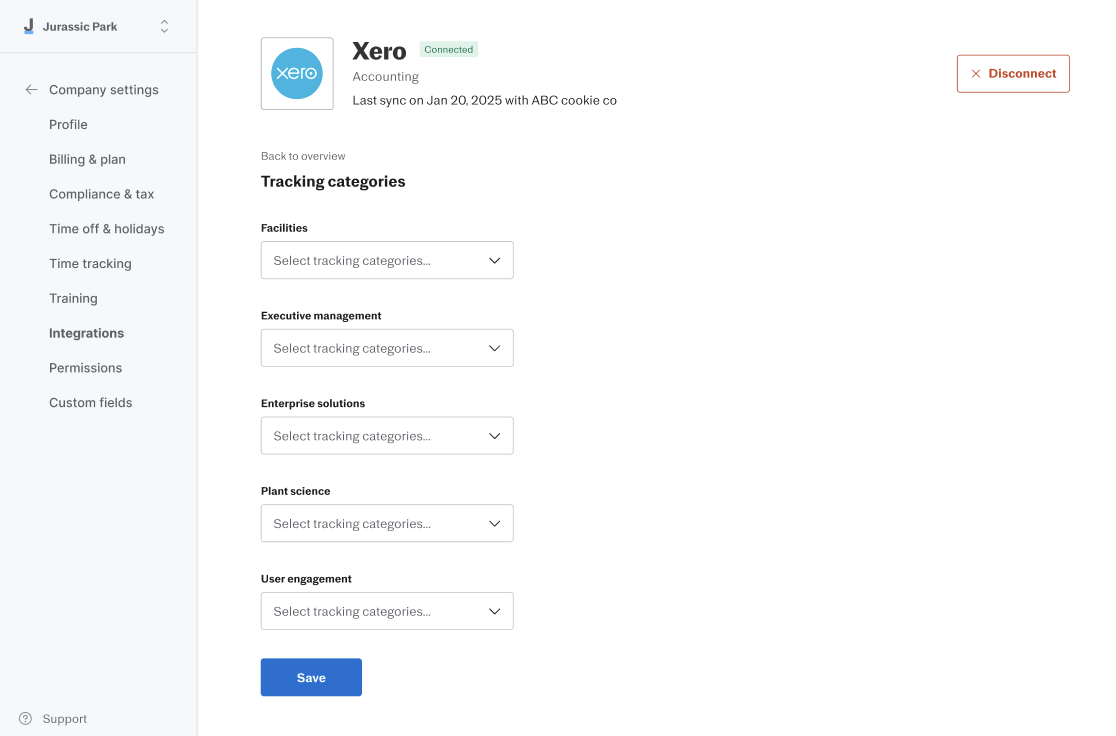
Task: Click the Jurassic Park company logo icon
Action: click(x=28, y=26)
